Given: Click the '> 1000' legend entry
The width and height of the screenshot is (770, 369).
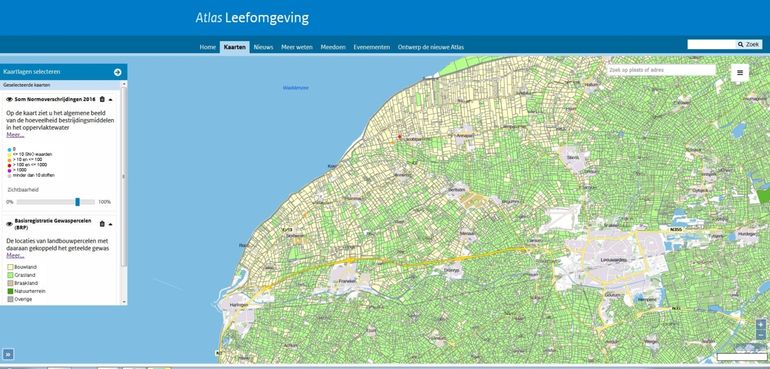Looking at the screenshot, I should [17, 170].
